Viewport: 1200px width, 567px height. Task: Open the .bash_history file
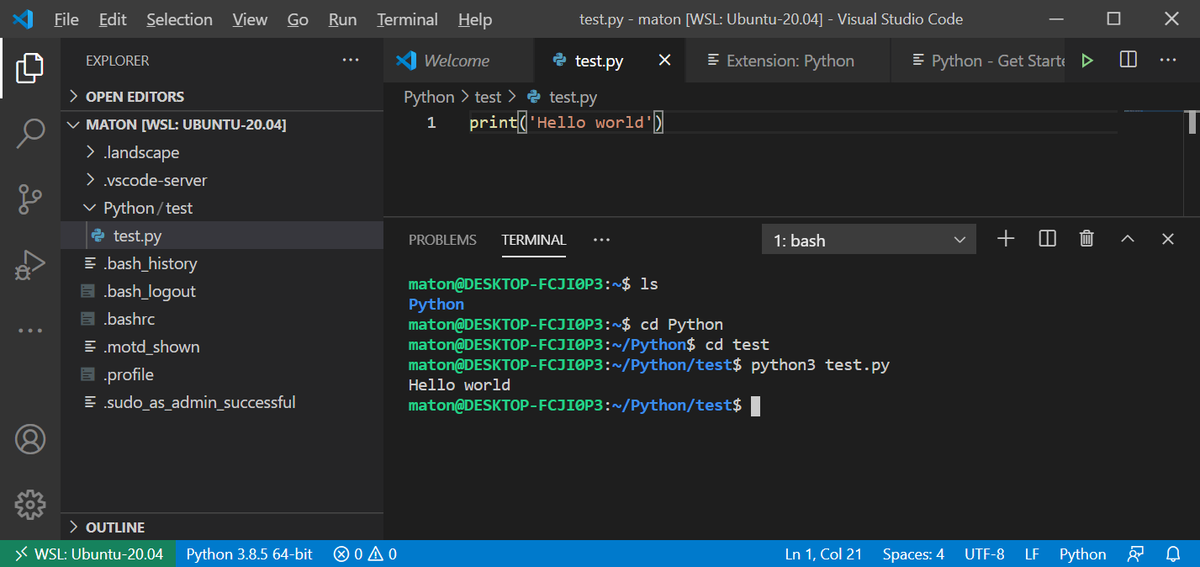pyautogui.click(x=223, y=264)
